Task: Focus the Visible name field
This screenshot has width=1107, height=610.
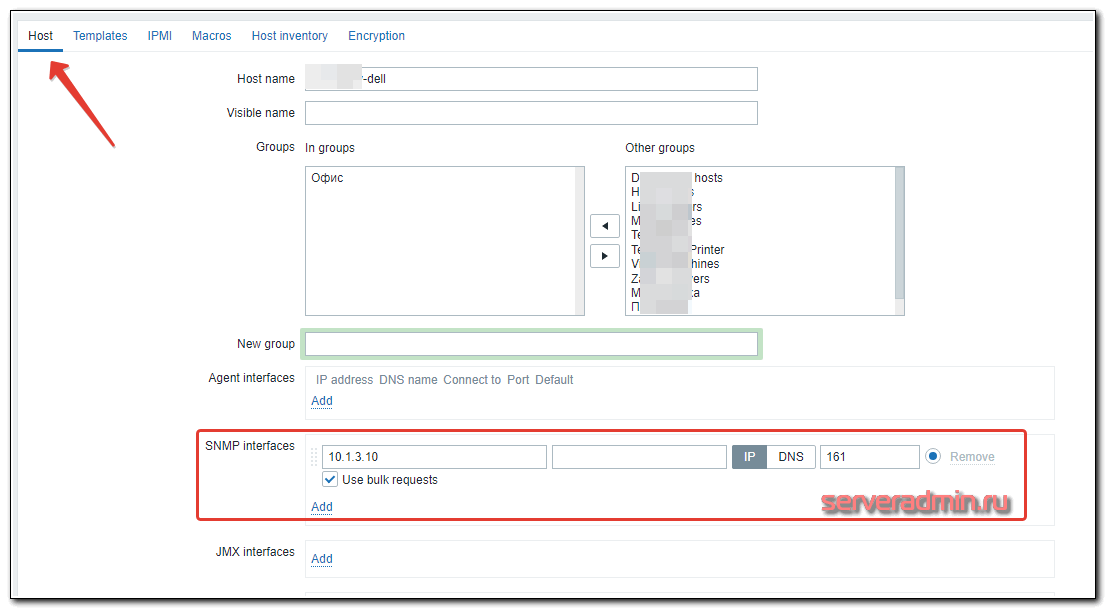Action: 531,113
